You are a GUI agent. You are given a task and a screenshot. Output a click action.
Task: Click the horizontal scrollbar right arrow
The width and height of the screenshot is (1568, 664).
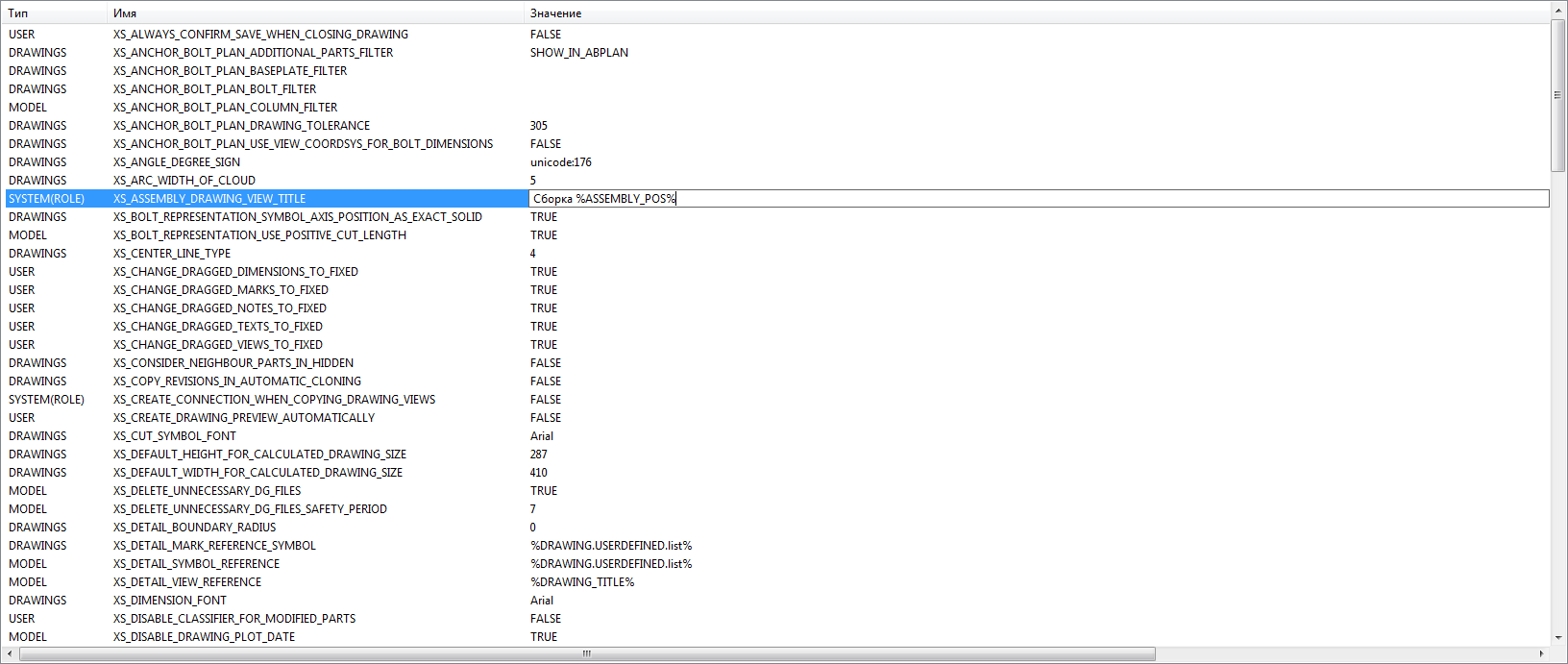point(1542,654)
